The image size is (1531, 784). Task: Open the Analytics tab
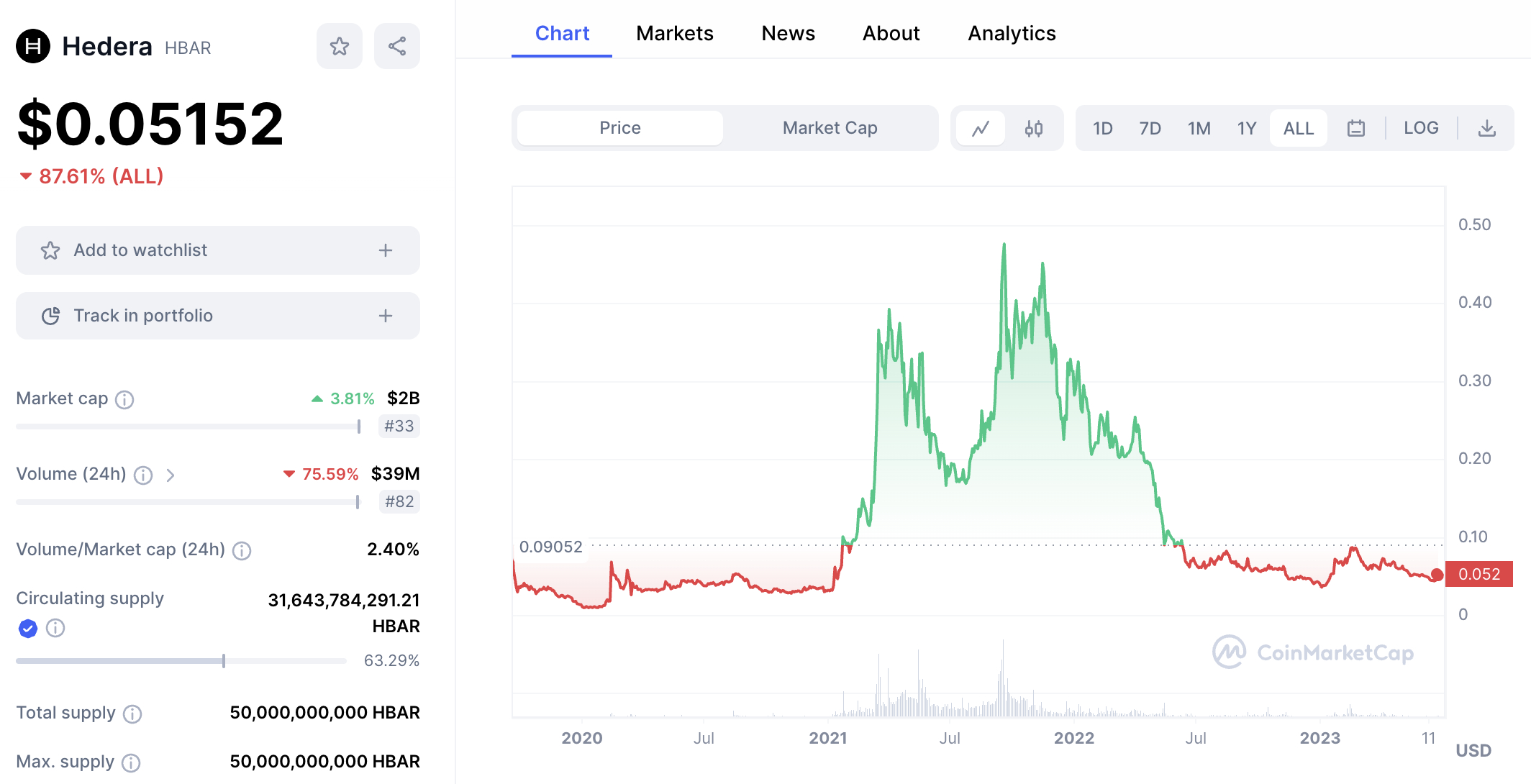[1012, 33]
